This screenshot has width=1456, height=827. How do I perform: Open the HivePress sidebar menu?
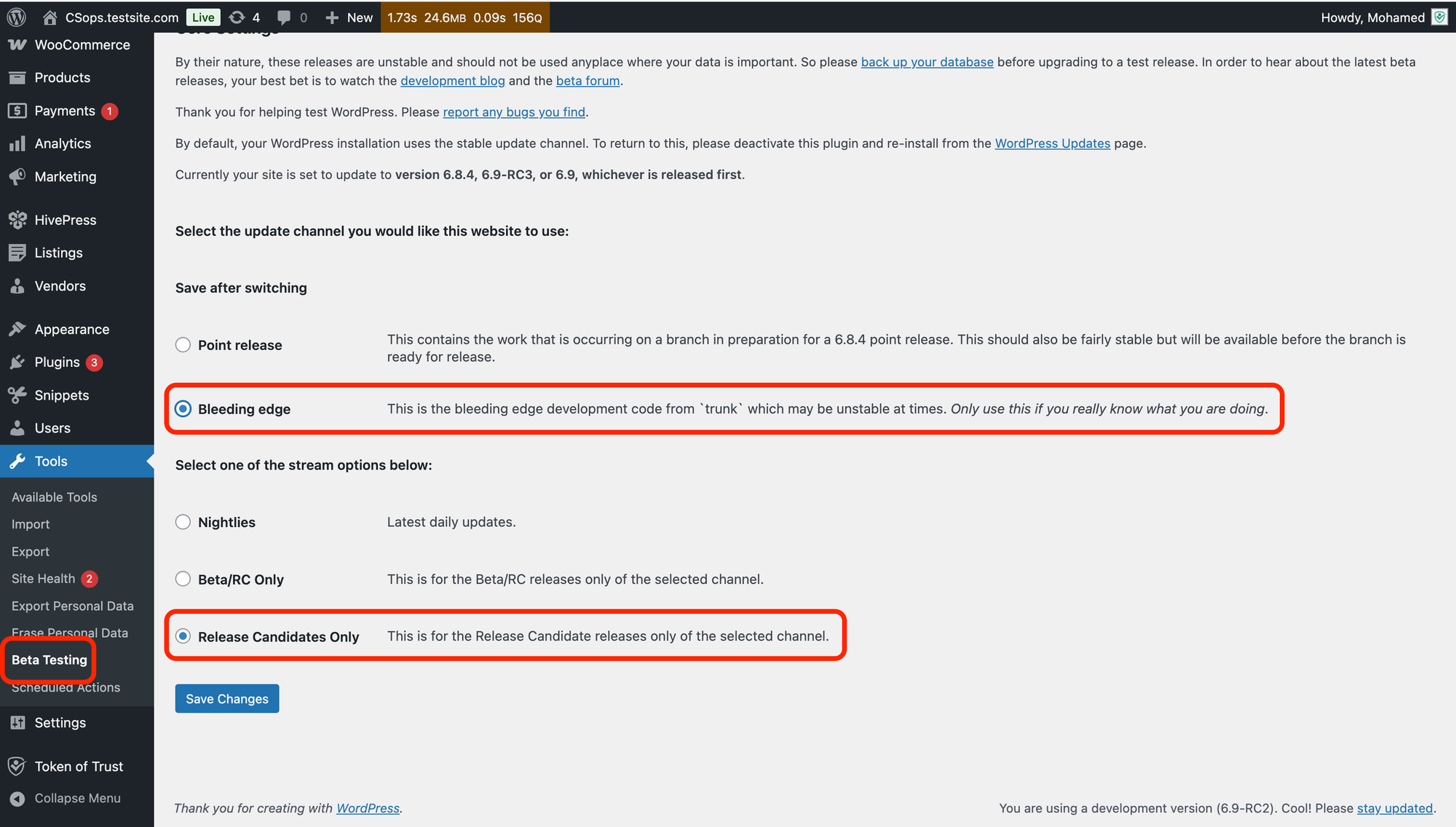click(65, 220)
